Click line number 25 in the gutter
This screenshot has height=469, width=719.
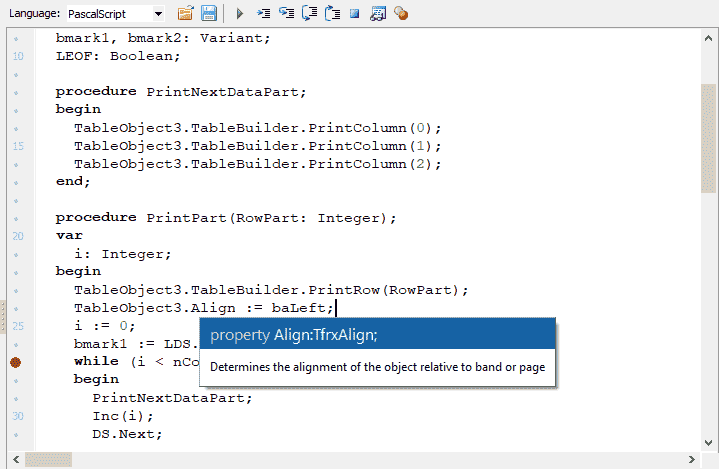click(x=18, y=326)
